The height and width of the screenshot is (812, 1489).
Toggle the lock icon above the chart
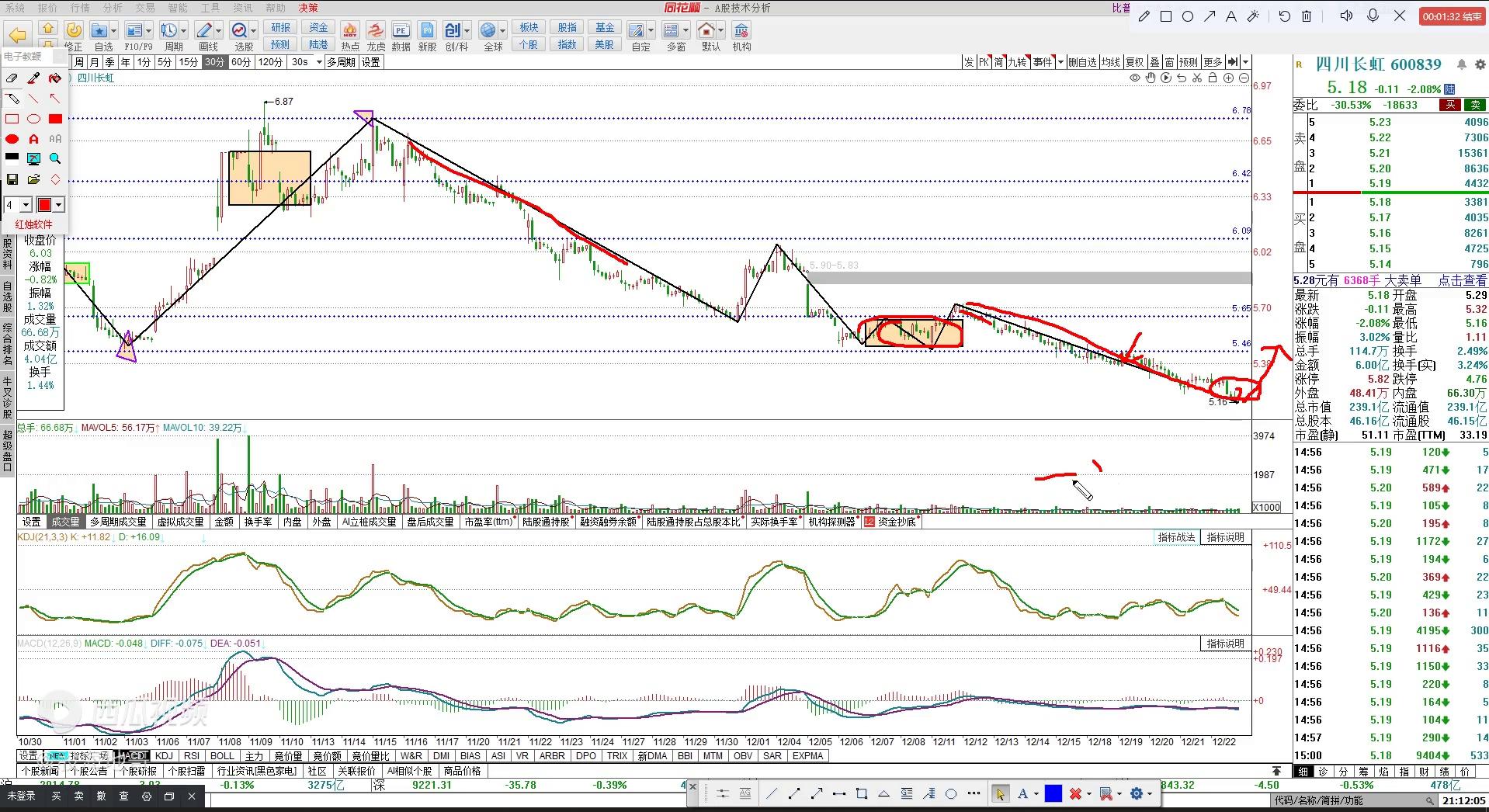(x=1213, y=78)
